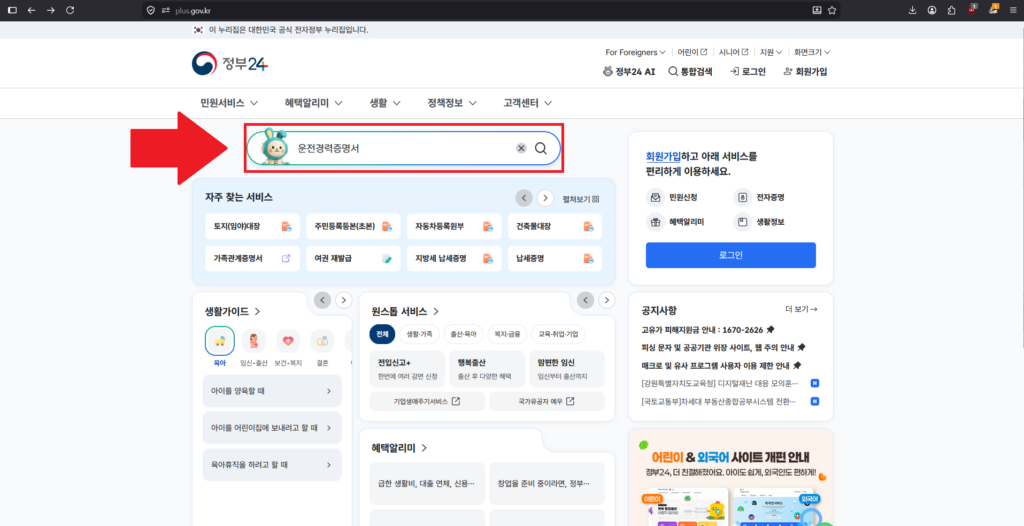Open the 강원특별자치도교육청 notice
The height and width of the screenshot is (526, 1024).
720,383
